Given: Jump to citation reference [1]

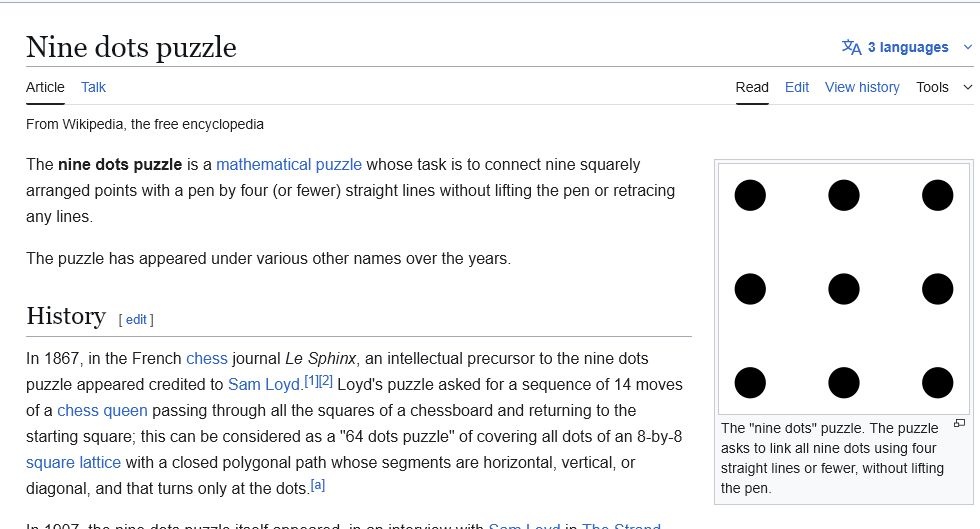Looking at the screenshot, I should click(311, 381).
